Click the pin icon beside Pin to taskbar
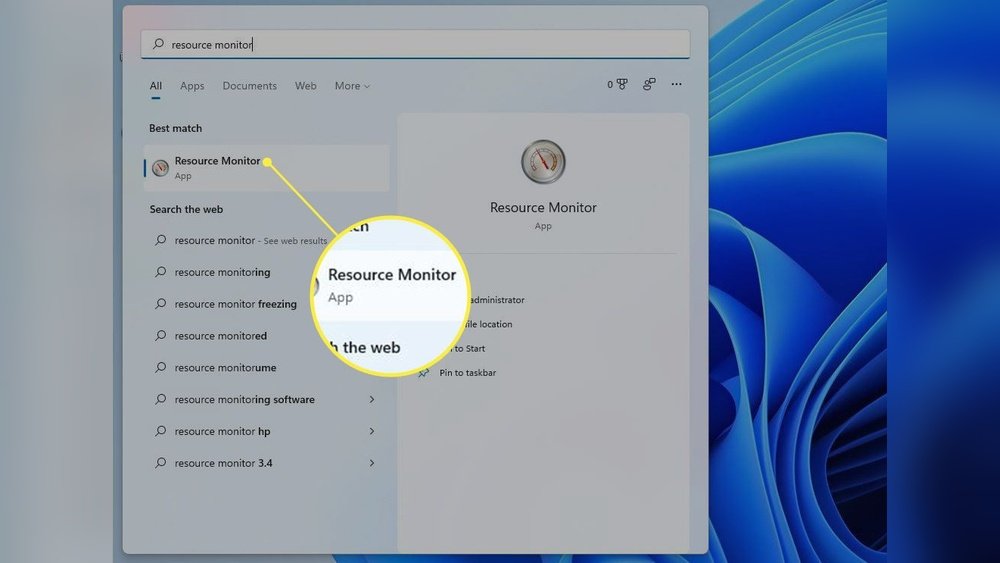1000x563 pixels. click(423, 373)
